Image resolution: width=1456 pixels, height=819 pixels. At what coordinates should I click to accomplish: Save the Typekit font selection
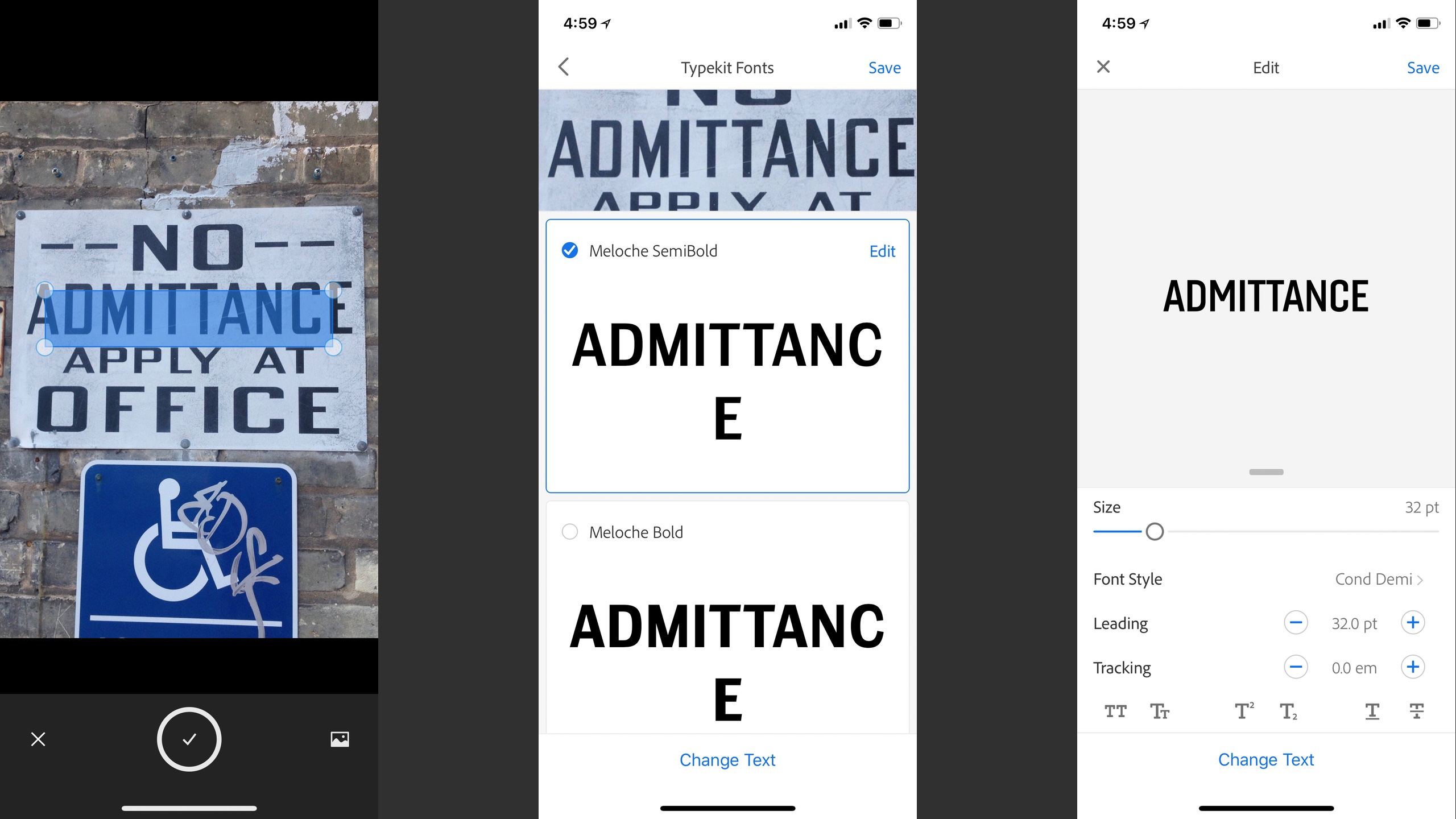pos(884,67)
